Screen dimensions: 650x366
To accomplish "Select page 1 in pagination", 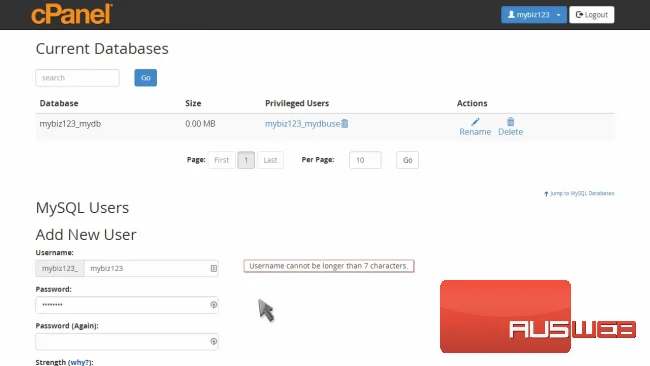I will [x=246, y=160].
